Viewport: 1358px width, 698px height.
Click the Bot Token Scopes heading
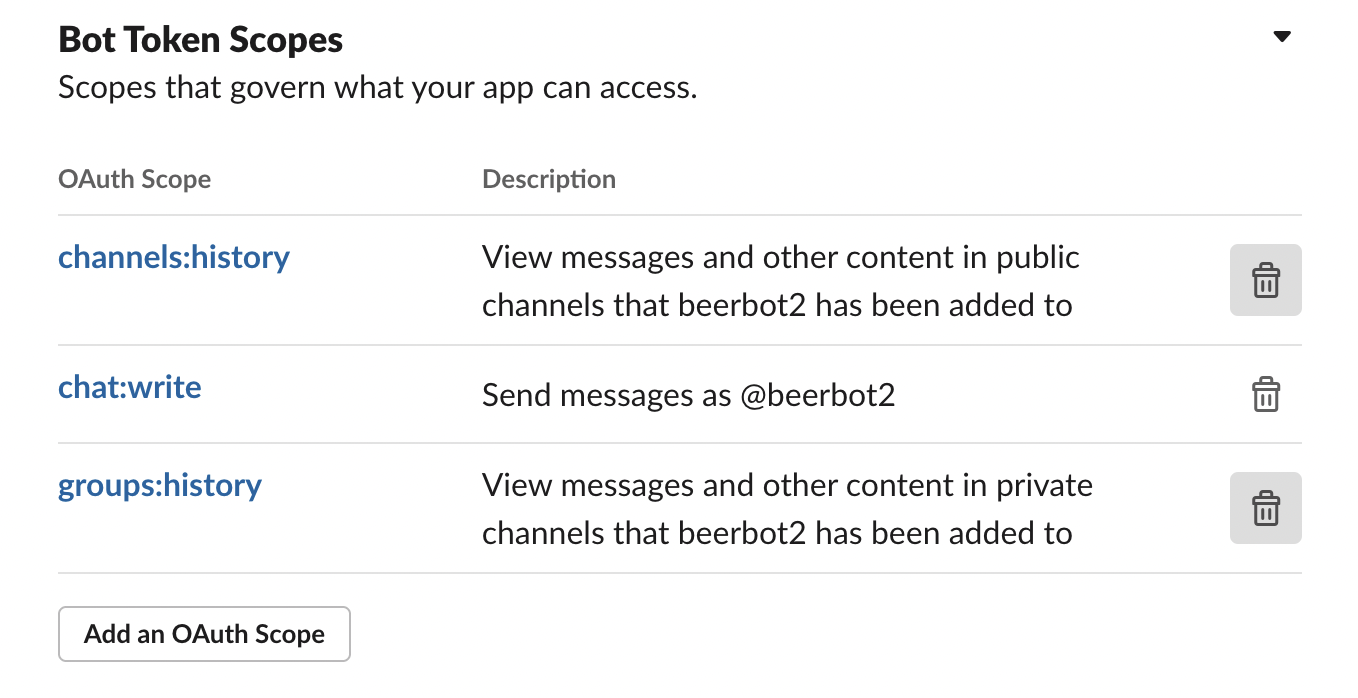[x=201, y=40]
